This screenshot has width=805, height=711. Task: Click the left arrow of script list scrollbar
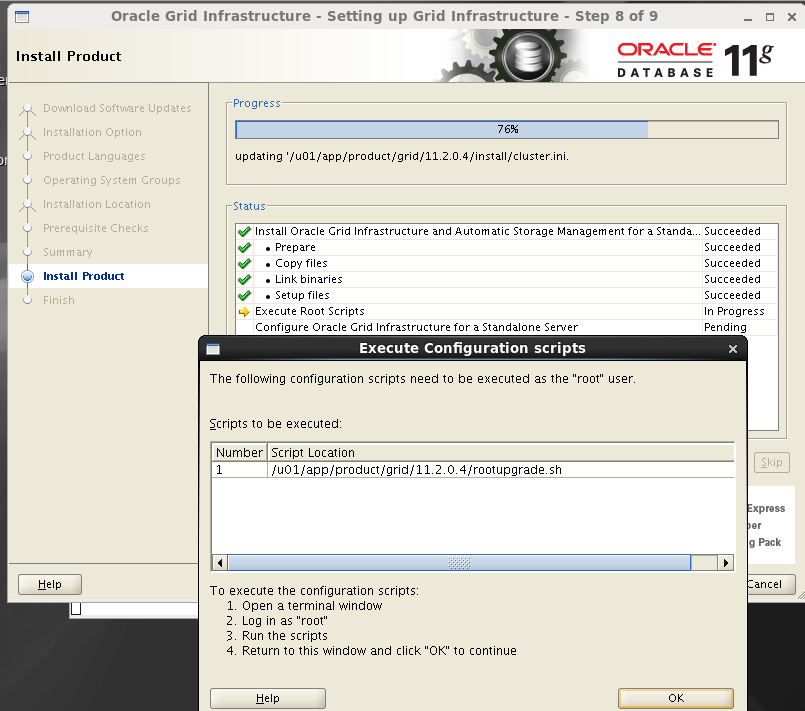(220, 563)
